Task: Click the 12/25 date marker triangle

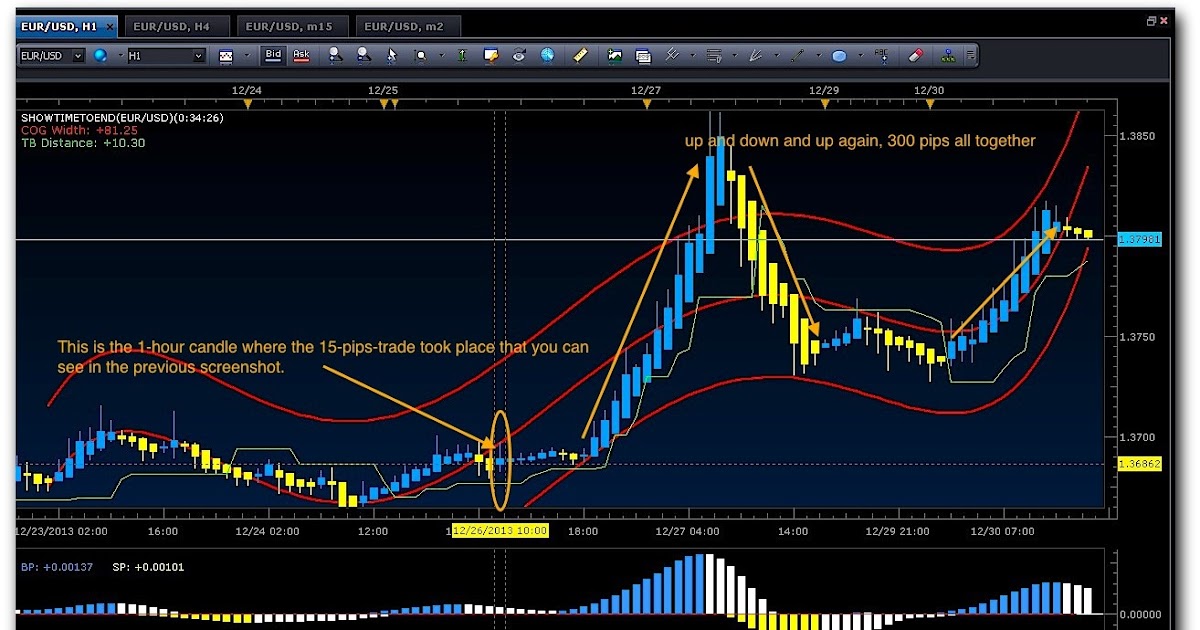Action: pos(382,102)
